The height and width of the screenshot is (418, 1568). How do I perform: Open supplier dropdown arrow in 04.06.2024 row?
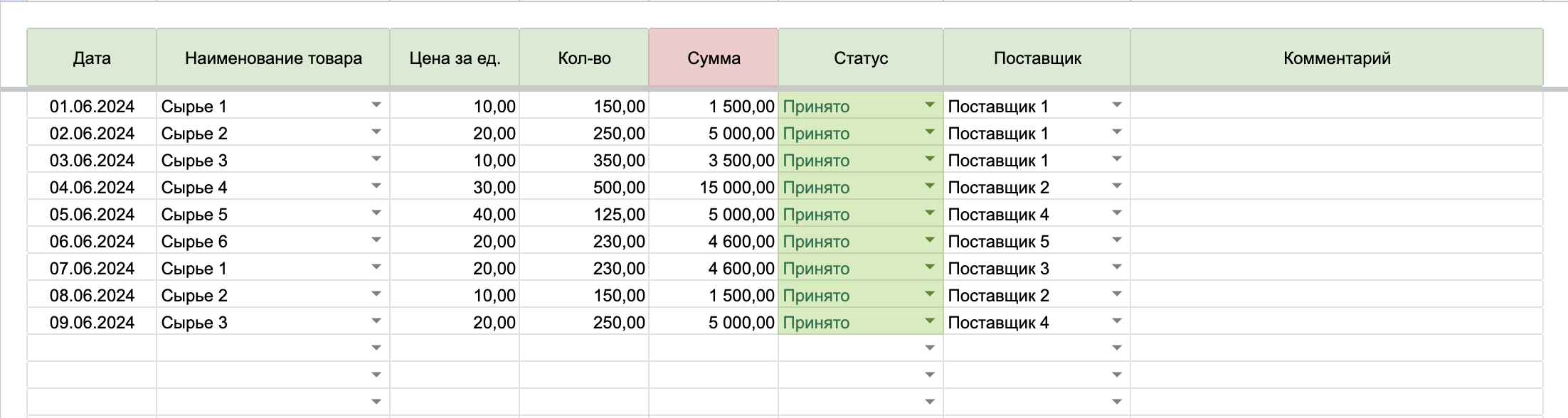click(1116, 186)
